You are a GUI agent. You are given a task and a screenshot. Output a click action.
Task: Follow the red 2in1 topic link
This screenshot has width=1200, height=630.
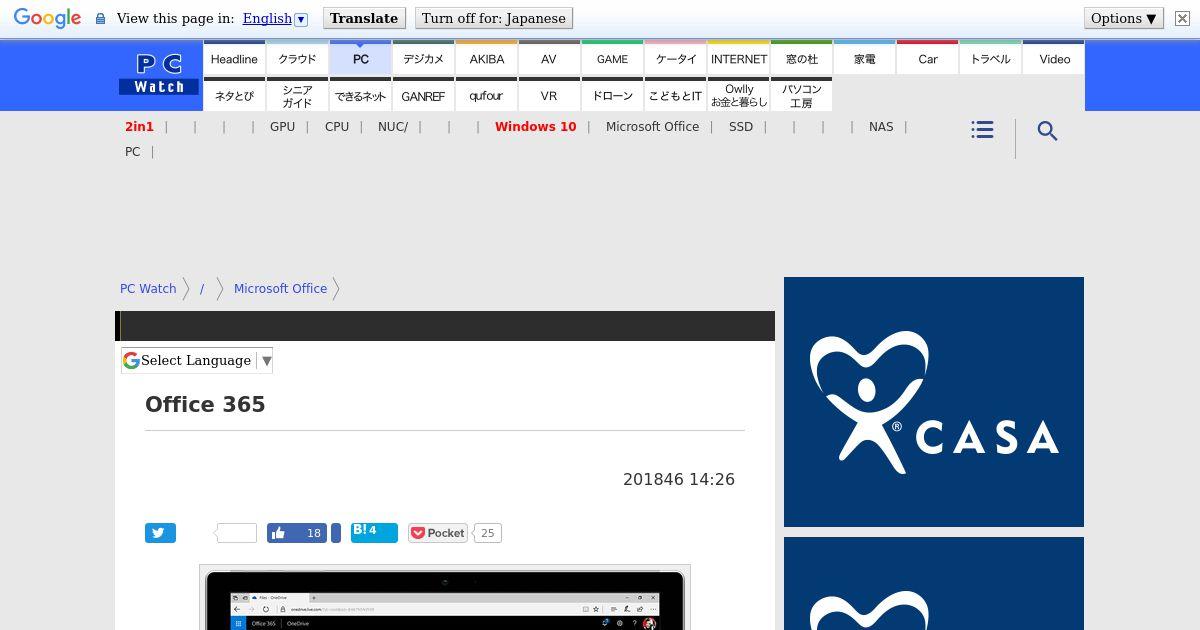[x=139, y=127]
